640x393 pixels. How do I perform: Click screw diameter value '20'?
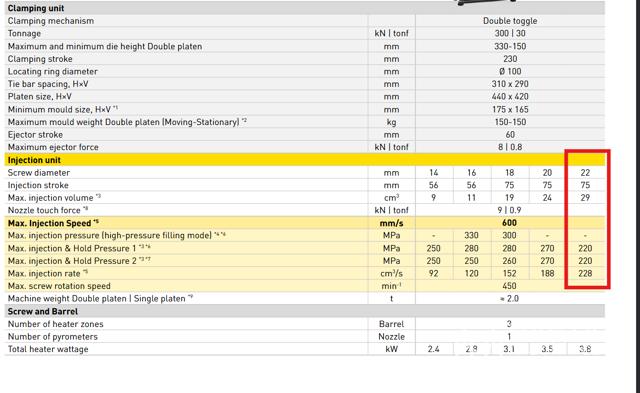547,173
